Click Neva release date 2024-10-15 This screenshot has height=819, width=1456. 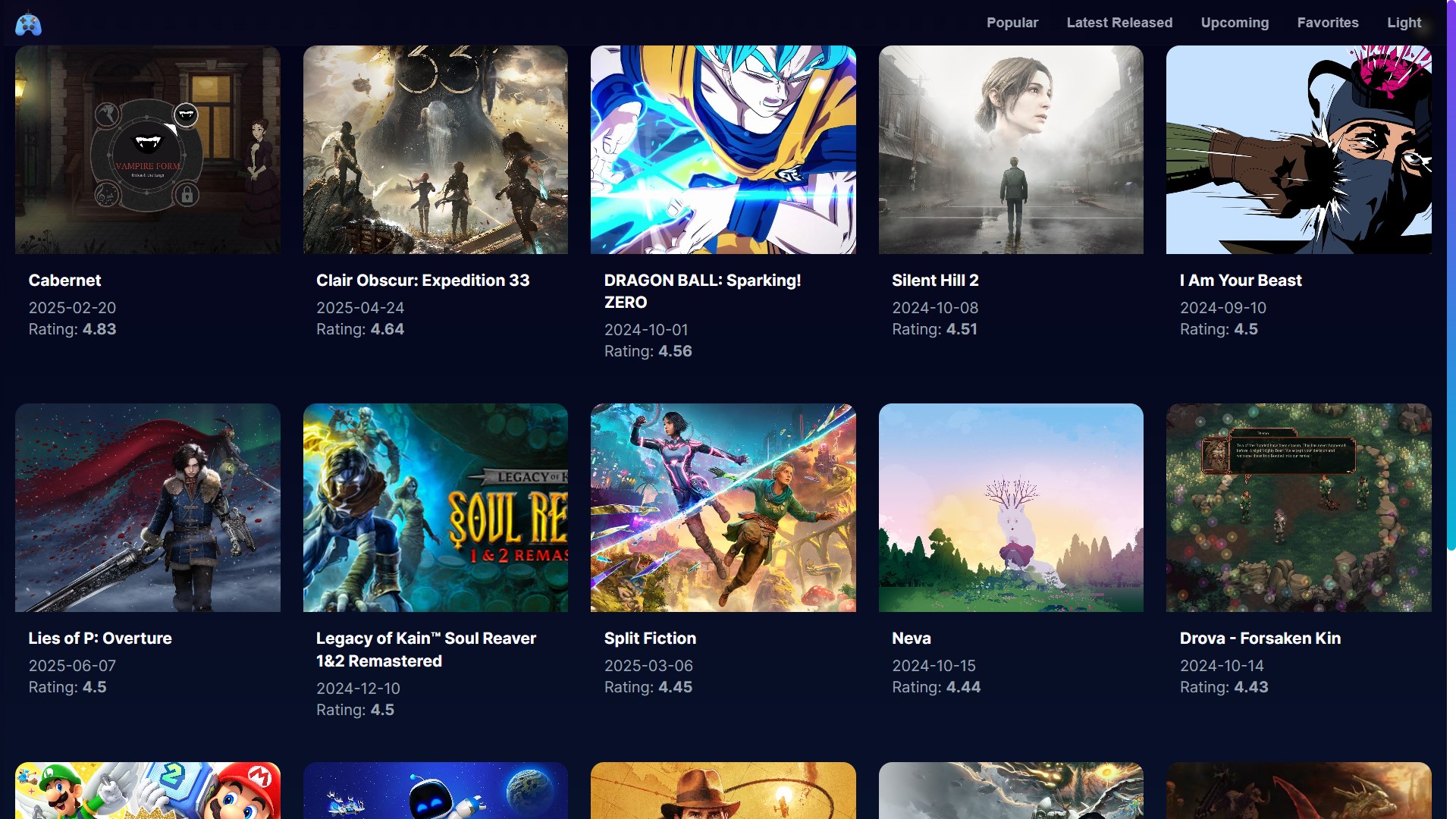(x=934, y=666)
